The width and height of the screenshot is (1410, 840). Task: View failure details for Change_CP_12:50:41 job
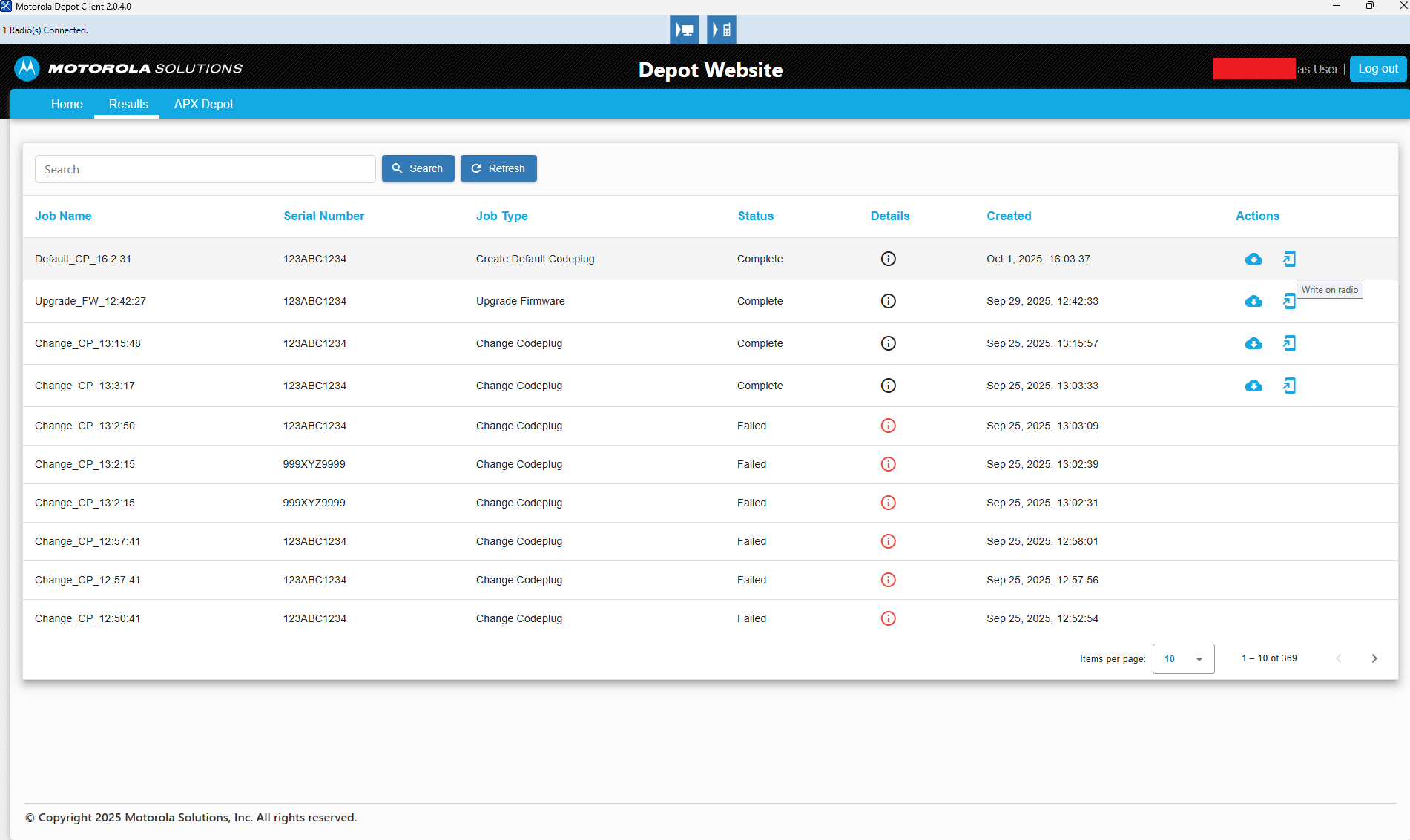pyautogui.click(x=888, y=618)
